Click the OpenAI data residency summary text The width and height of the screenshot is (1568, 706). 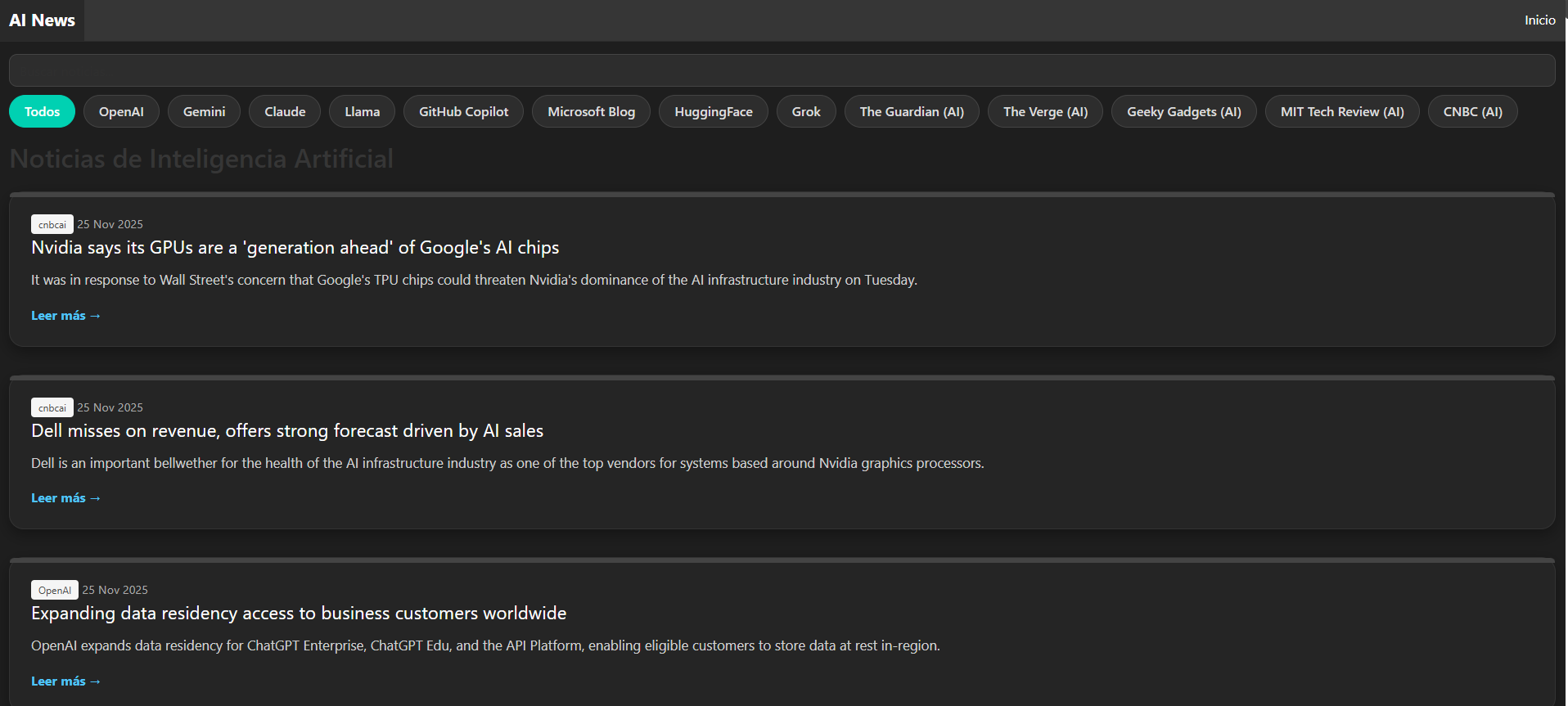485,645
